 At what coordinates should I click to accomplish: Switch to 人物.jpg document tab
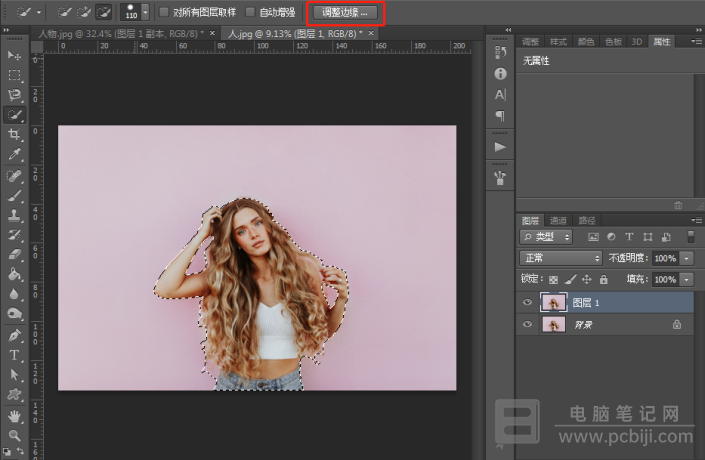point(121,33)
